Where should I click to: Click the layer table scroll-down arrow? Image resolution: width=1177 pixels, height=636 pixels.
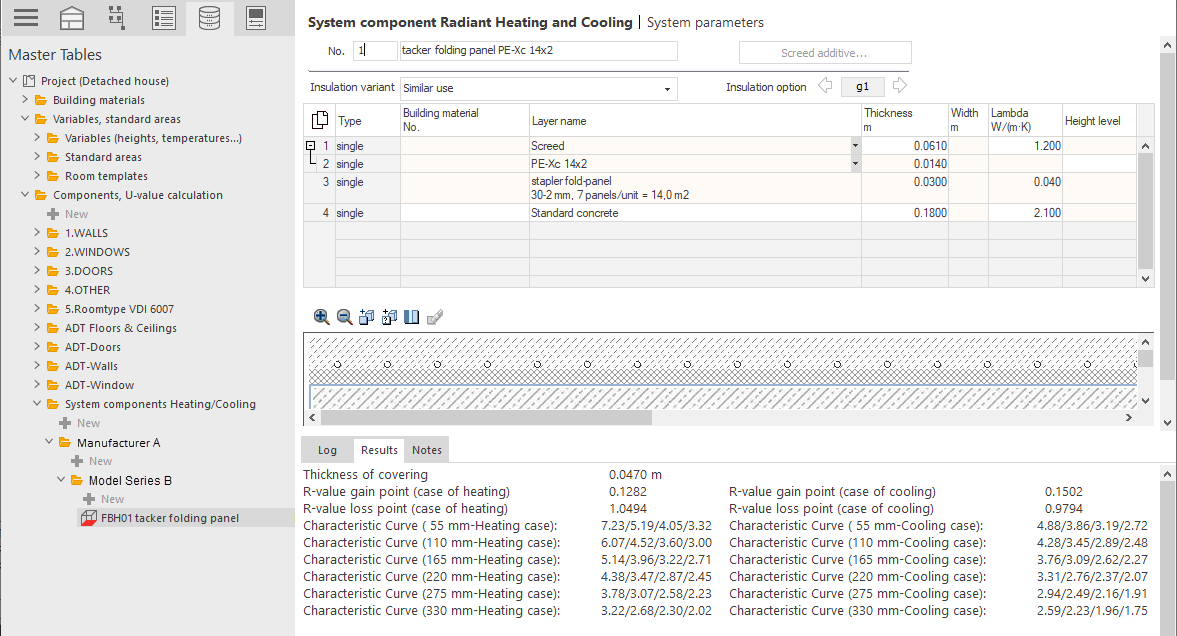point(1145,279)
